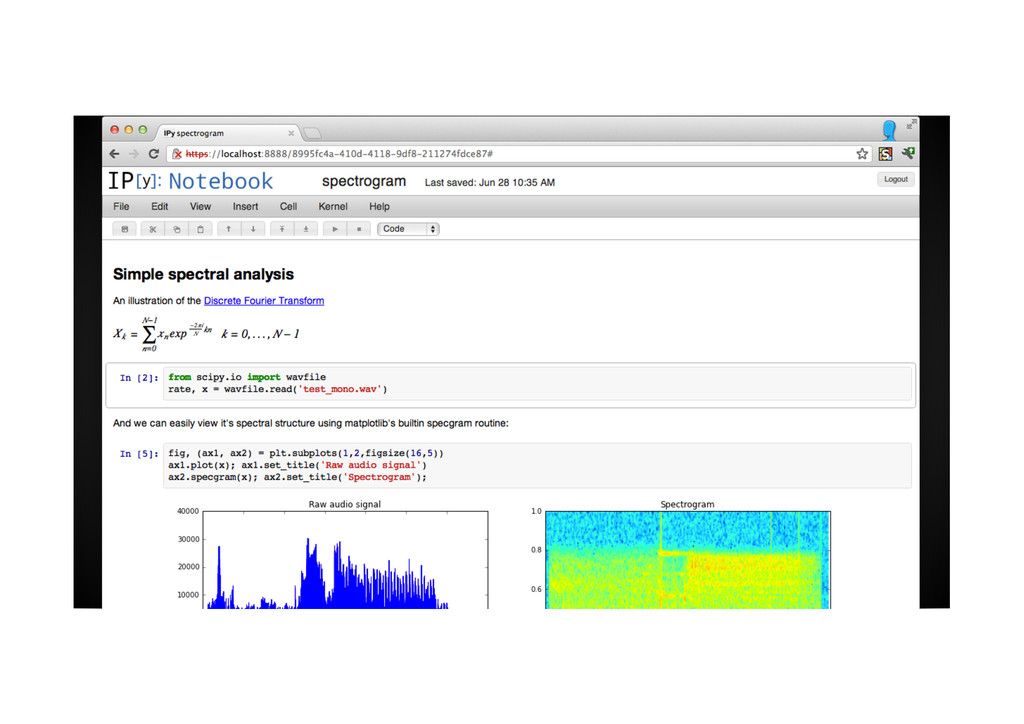Open the Insert menu
Screen dimensions: 1024x724
pos(246,206)
